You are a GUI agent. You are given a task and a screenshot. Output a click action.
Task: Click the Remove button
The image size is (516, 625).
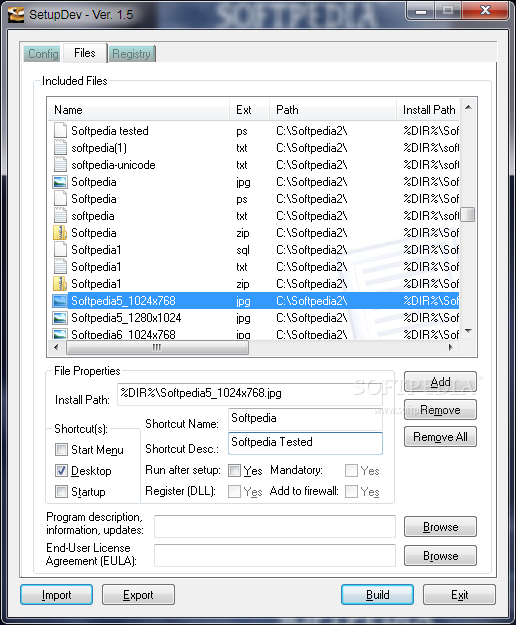tap(440, 410)
